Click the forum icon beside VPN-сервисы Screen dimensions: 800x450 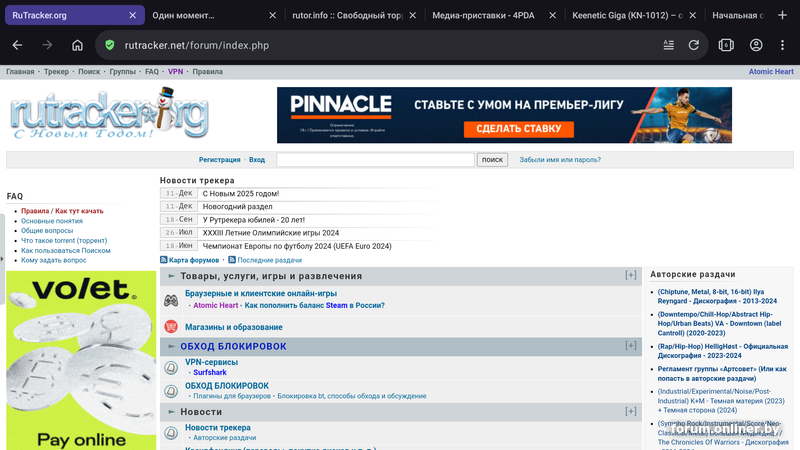click(x=171, y=367)
